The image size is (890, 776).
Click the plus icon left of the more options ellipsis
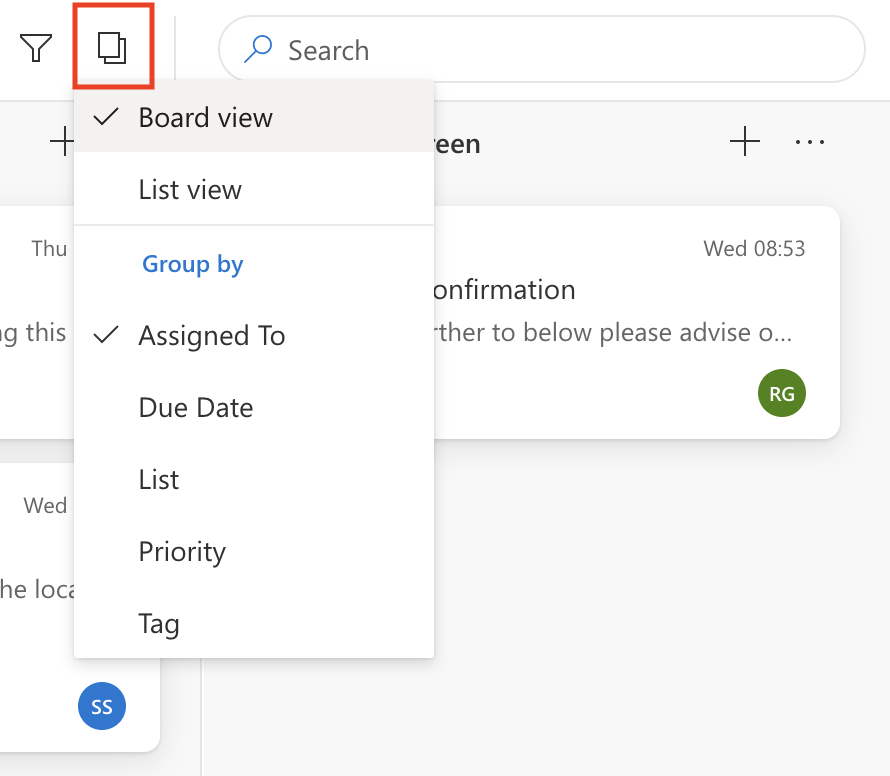click(745, 143)
